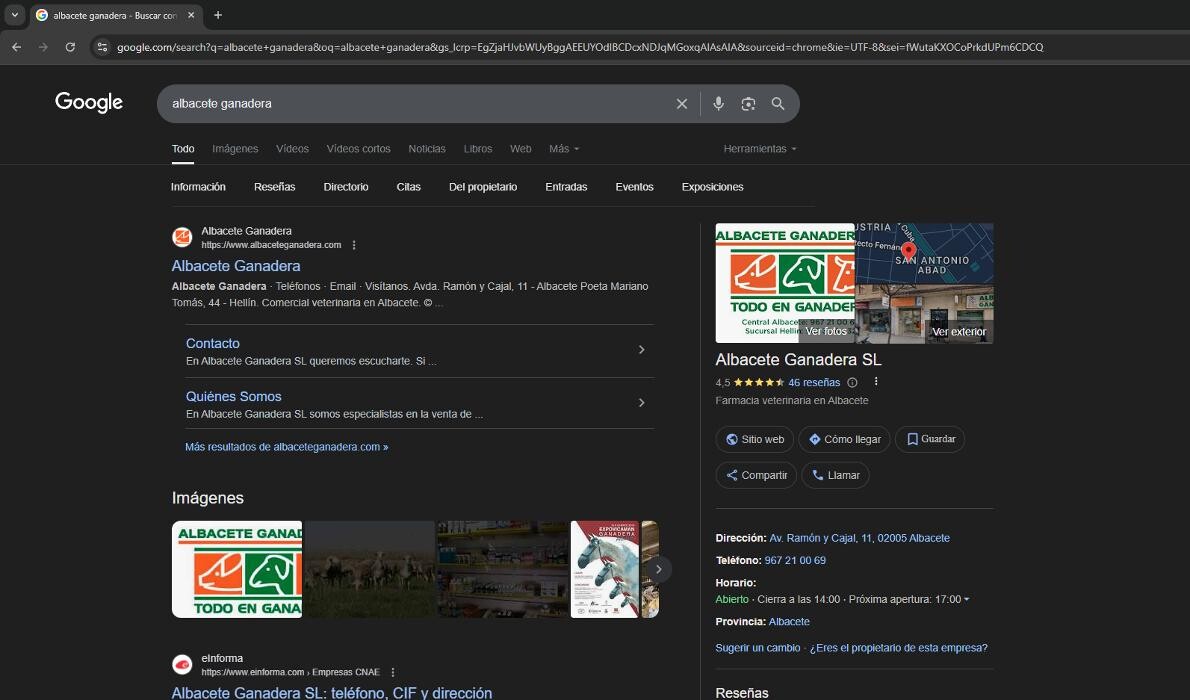Start voice search with microphone icon

pyautogui.click(x=718, y=104)
